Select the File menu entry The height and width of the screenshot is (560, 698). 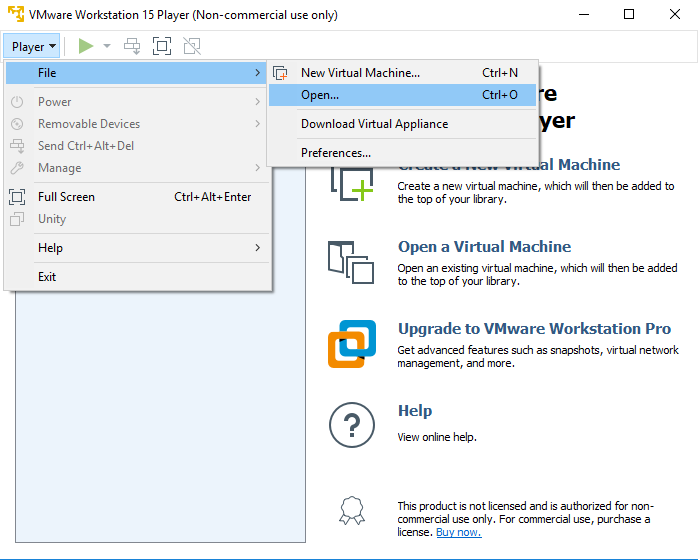[137, 73]
